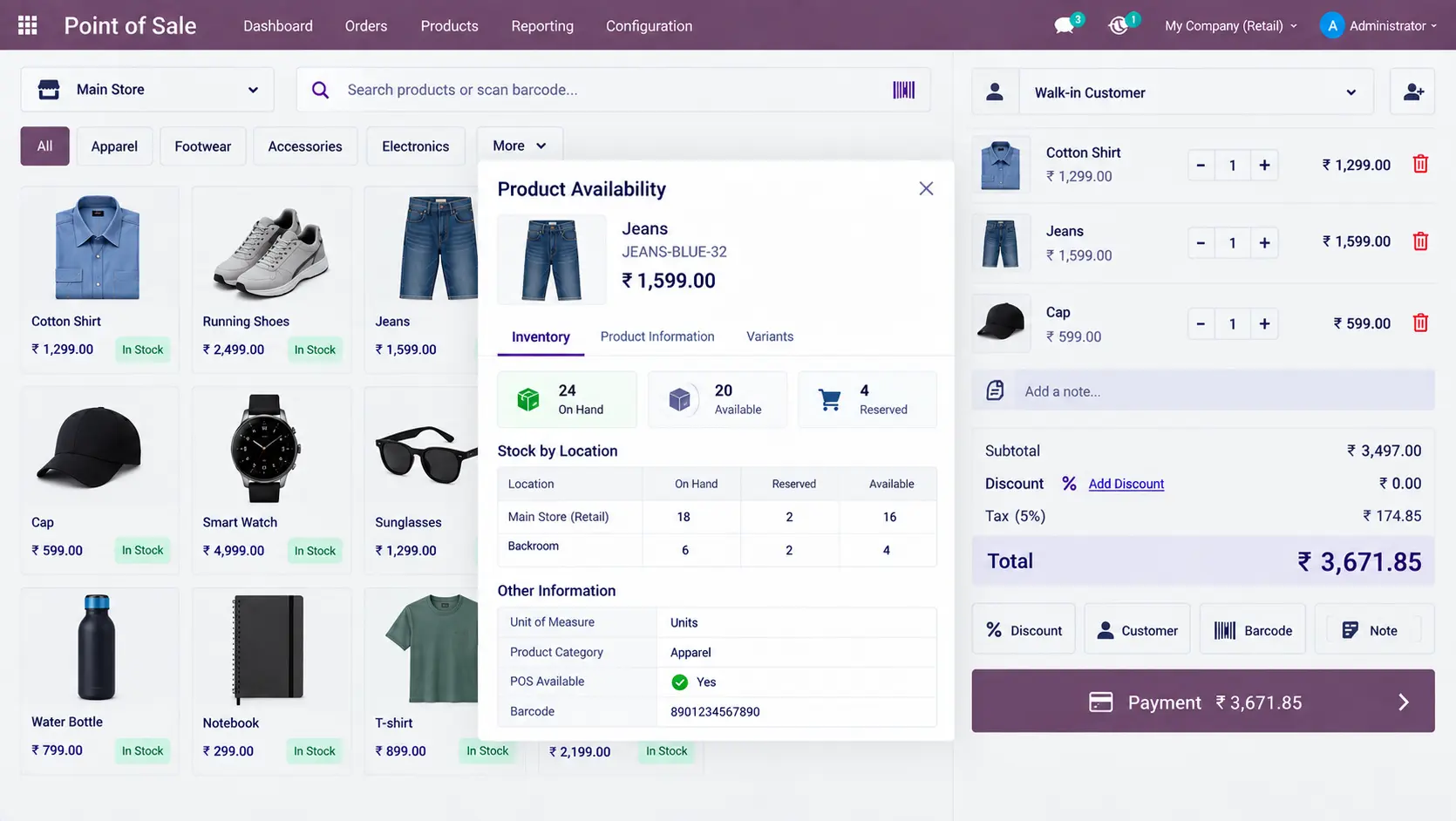Open the Reporting menu
Image resolution: width=1456 pixels, height=821 pixels.
542,26
